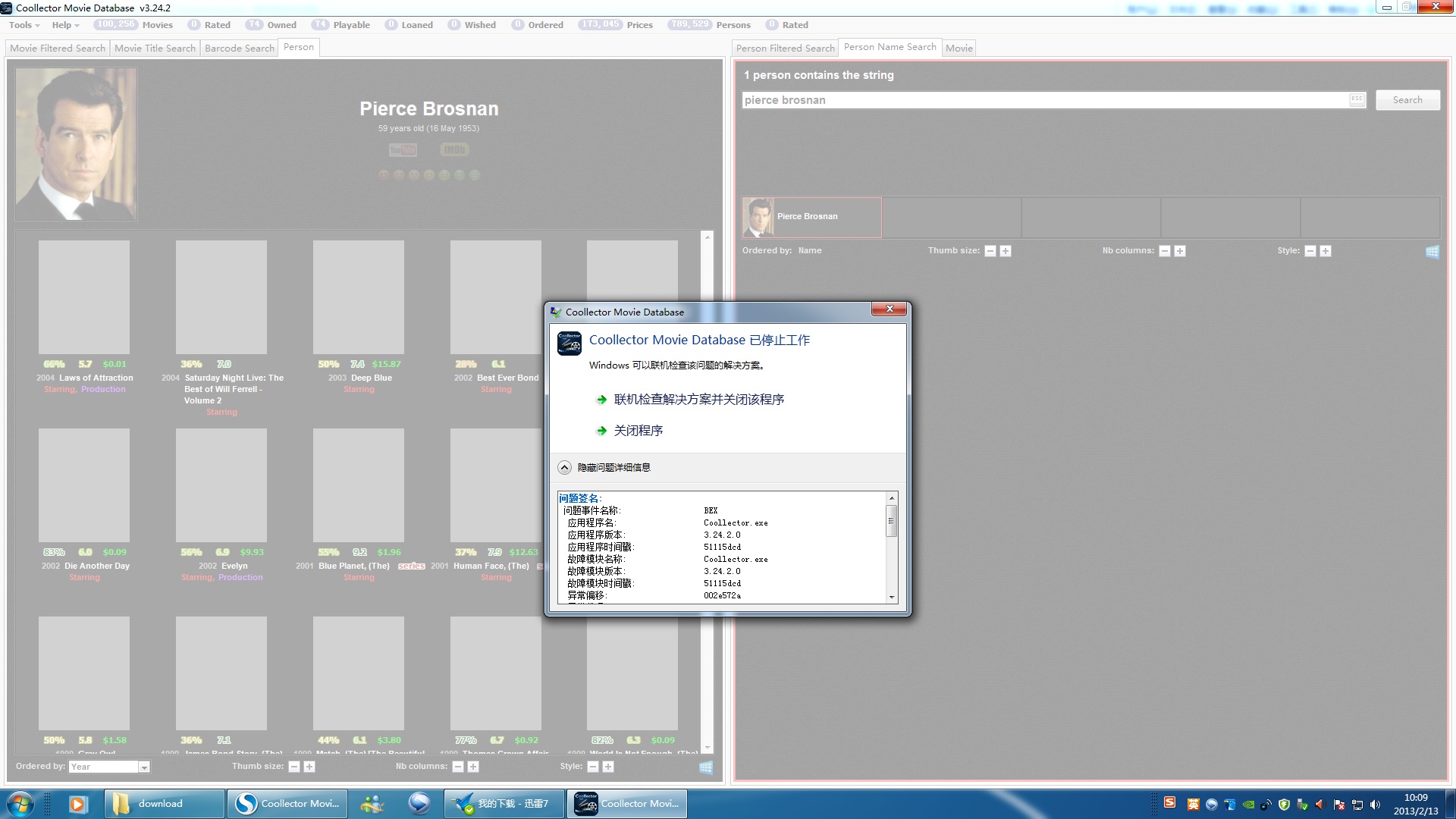The width and height of the screenshot is (1456, 819).
Task: Open Person Name Search tab
Action: click(x=890, y=47)
